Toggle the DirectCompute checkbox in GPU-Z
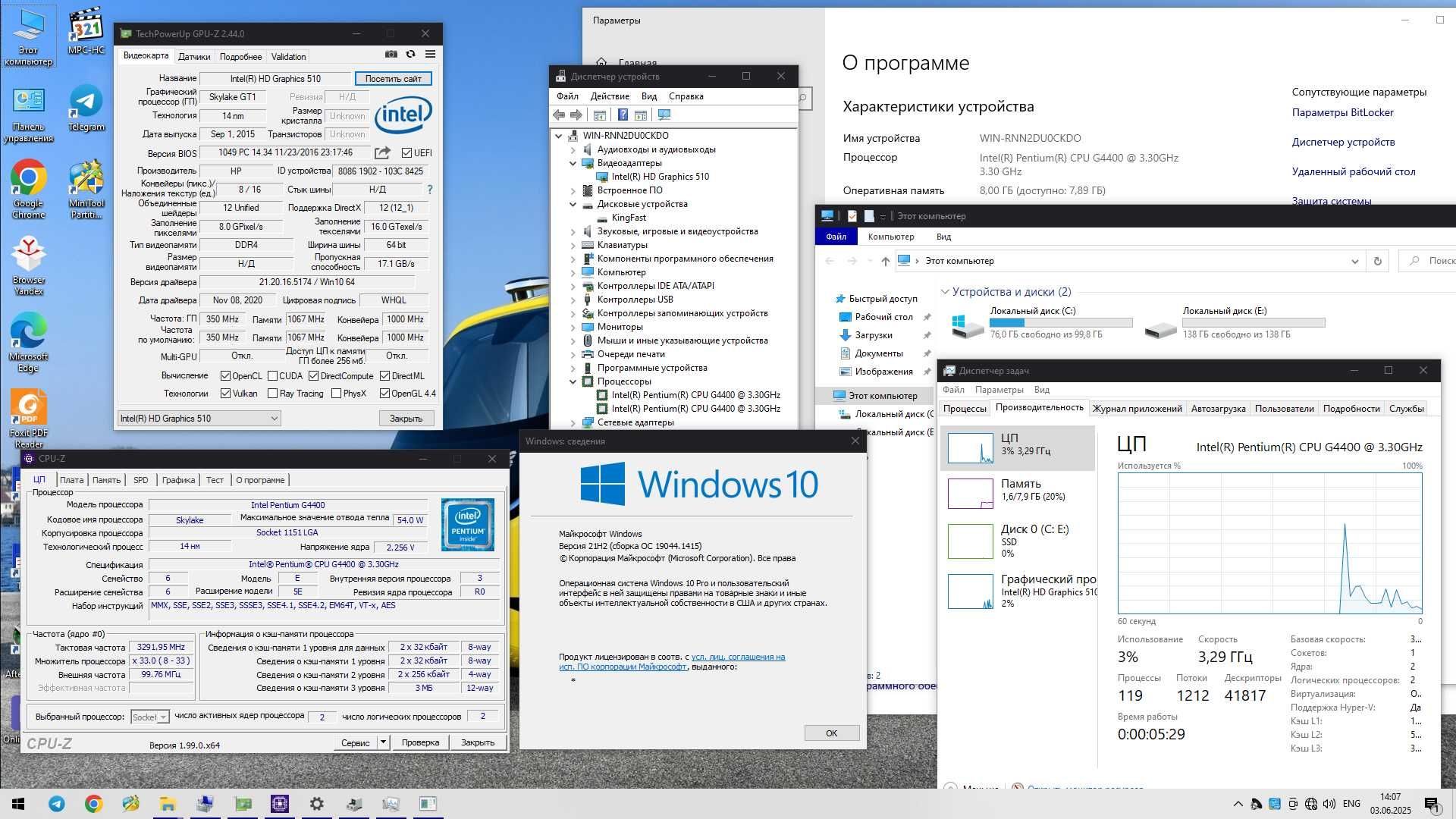Image resolution: width=1456 pixels, height=819 pixels. (313, 376)
